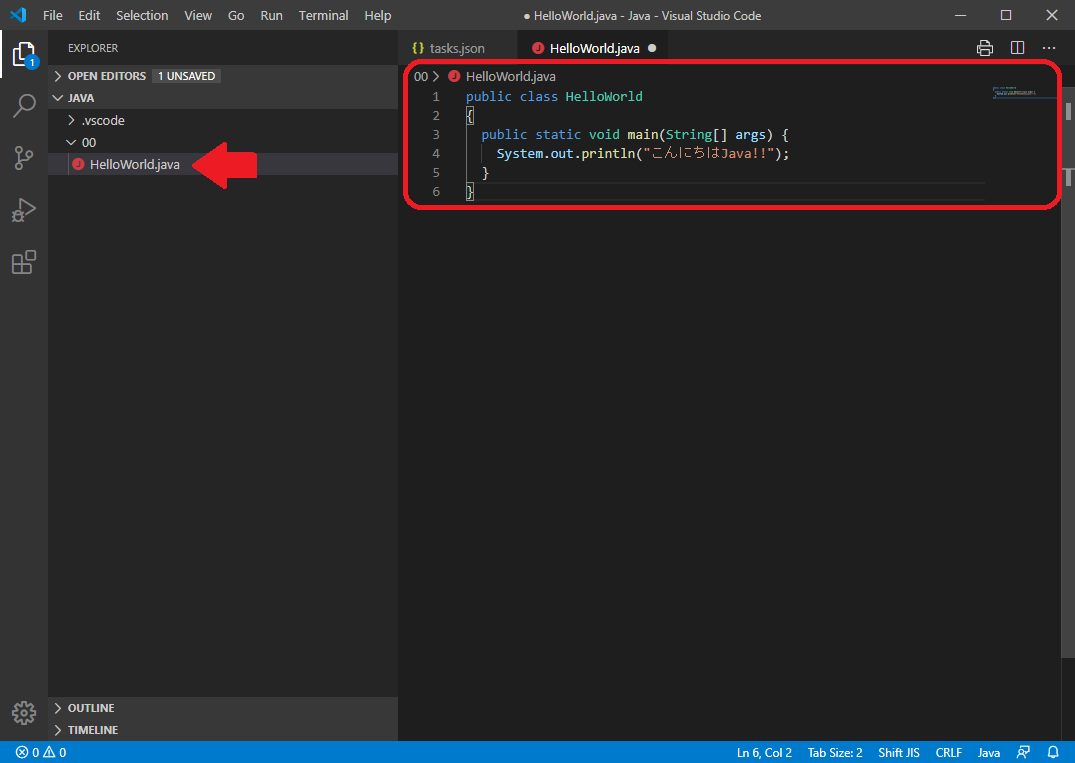Open the File menu
The width and height of the screenshot is (1075, 763).
point(53,15)
